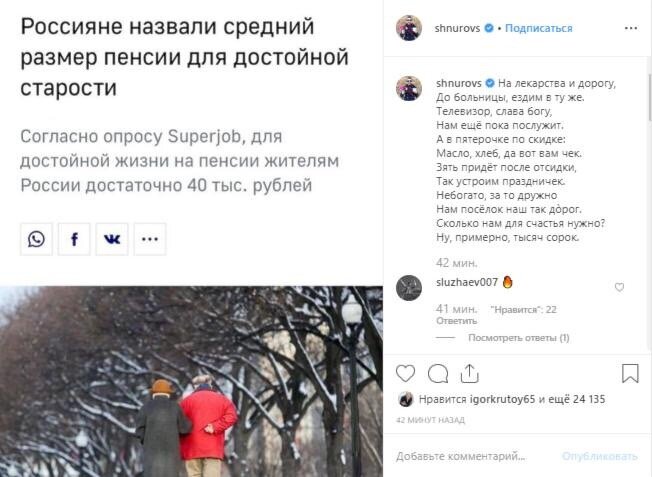The image size is (652, 477).
Task: Save the post with the bookmark icon
Action: coord(630,373)
